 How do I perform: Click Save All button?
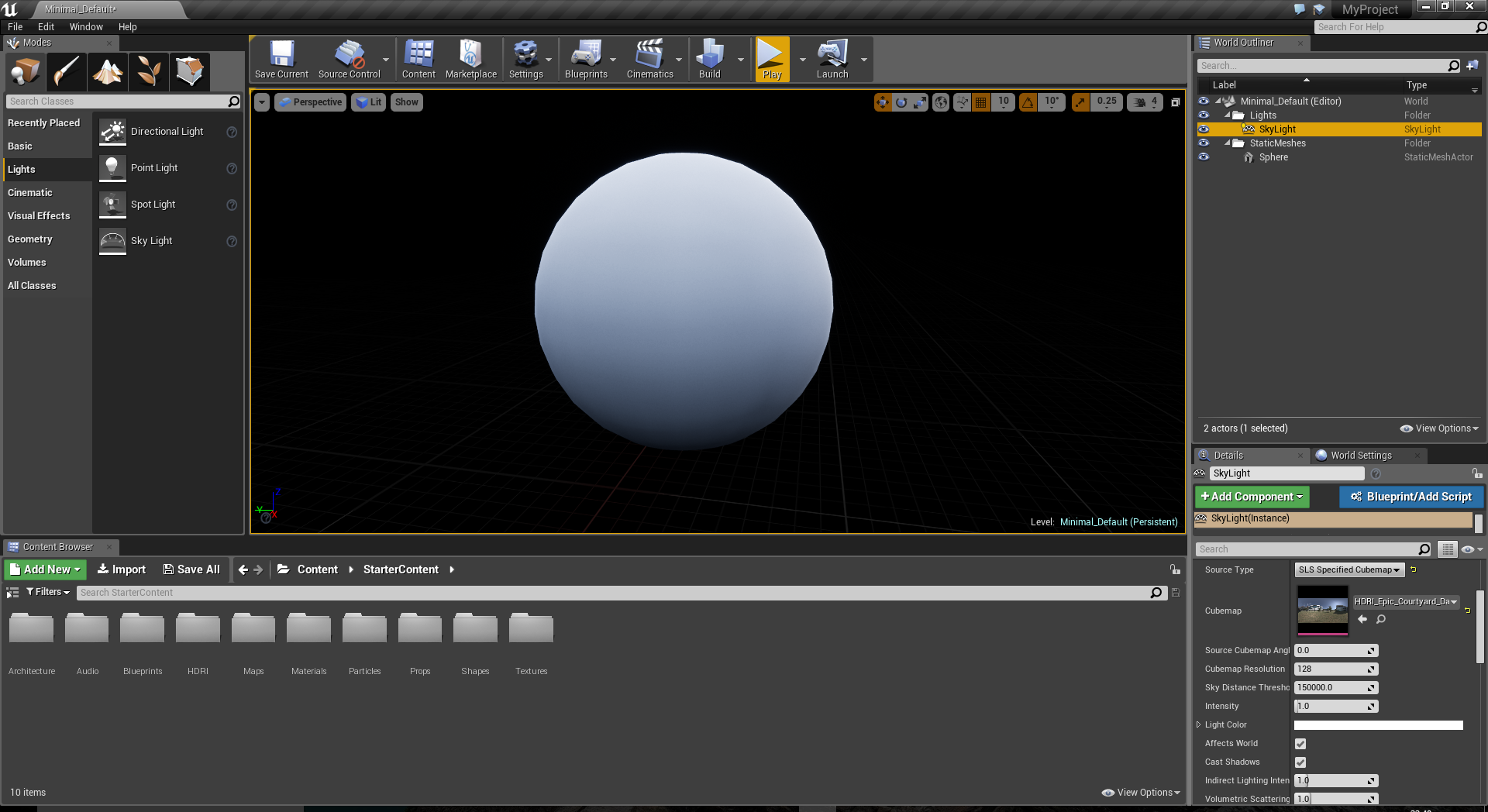click(x=191, y=569)
